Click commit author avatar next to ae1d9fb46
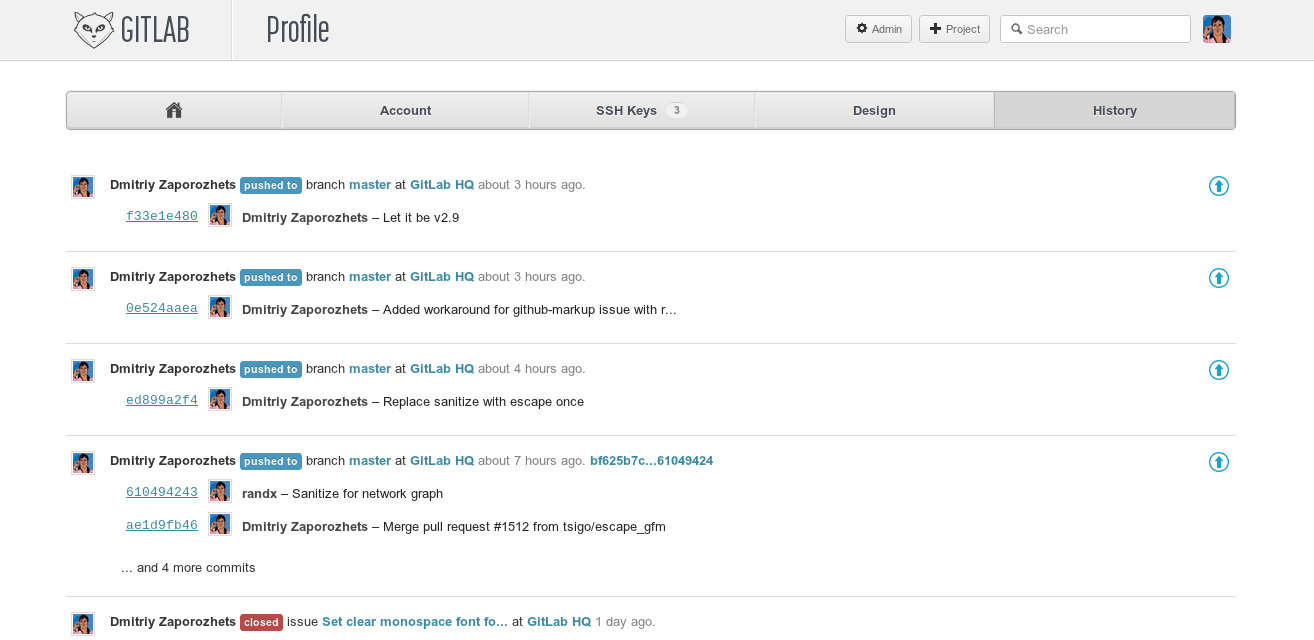Image resolution: width=1314 pixels, height=640 pixels. point(220,525)
